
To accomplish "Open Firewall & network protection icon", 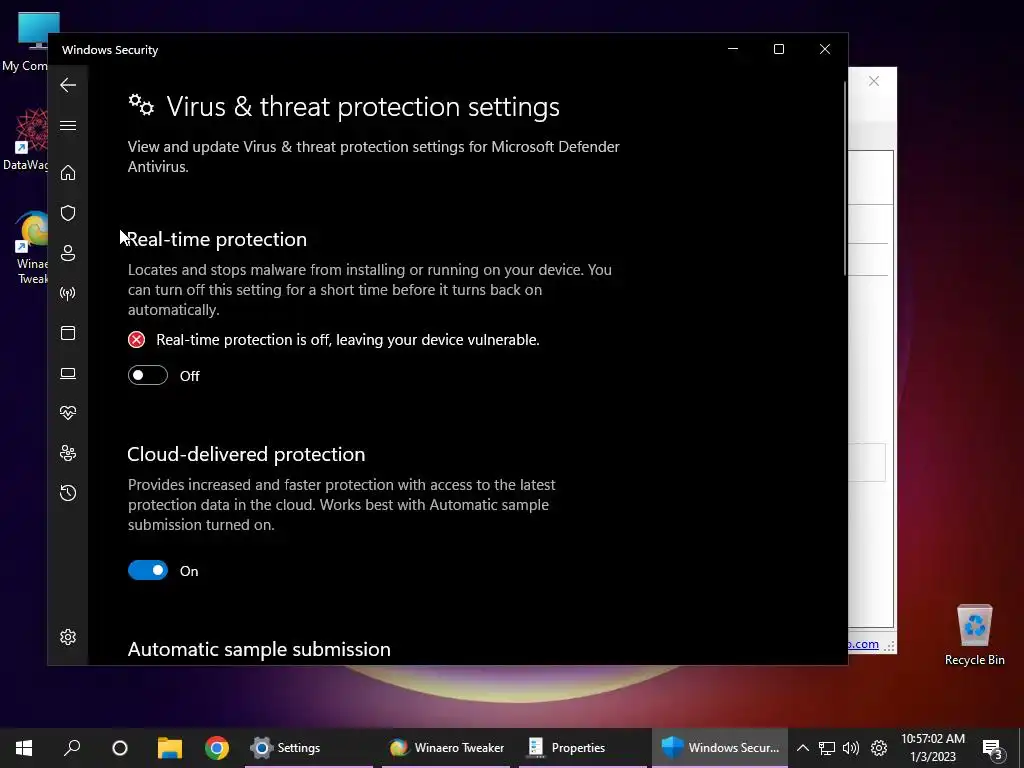I will 68,293.
